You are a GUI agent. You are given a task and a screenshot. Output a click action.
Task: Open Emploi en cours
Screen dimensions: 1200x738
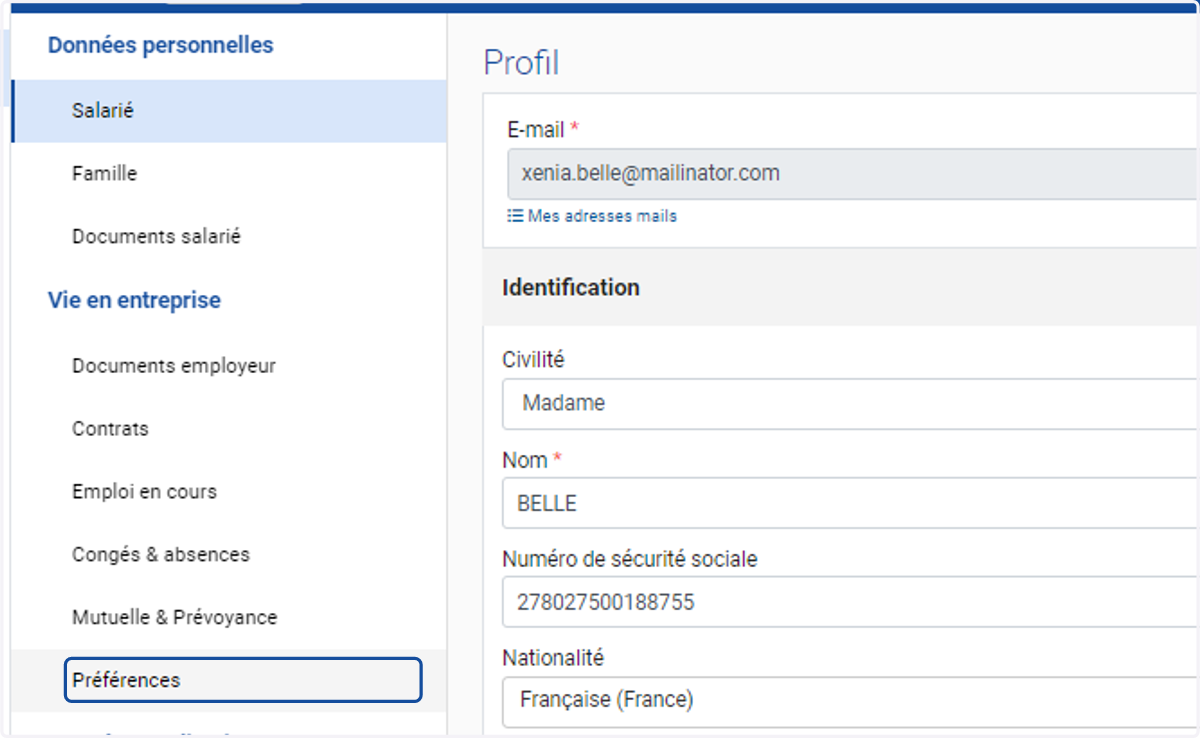coord(229,492)
